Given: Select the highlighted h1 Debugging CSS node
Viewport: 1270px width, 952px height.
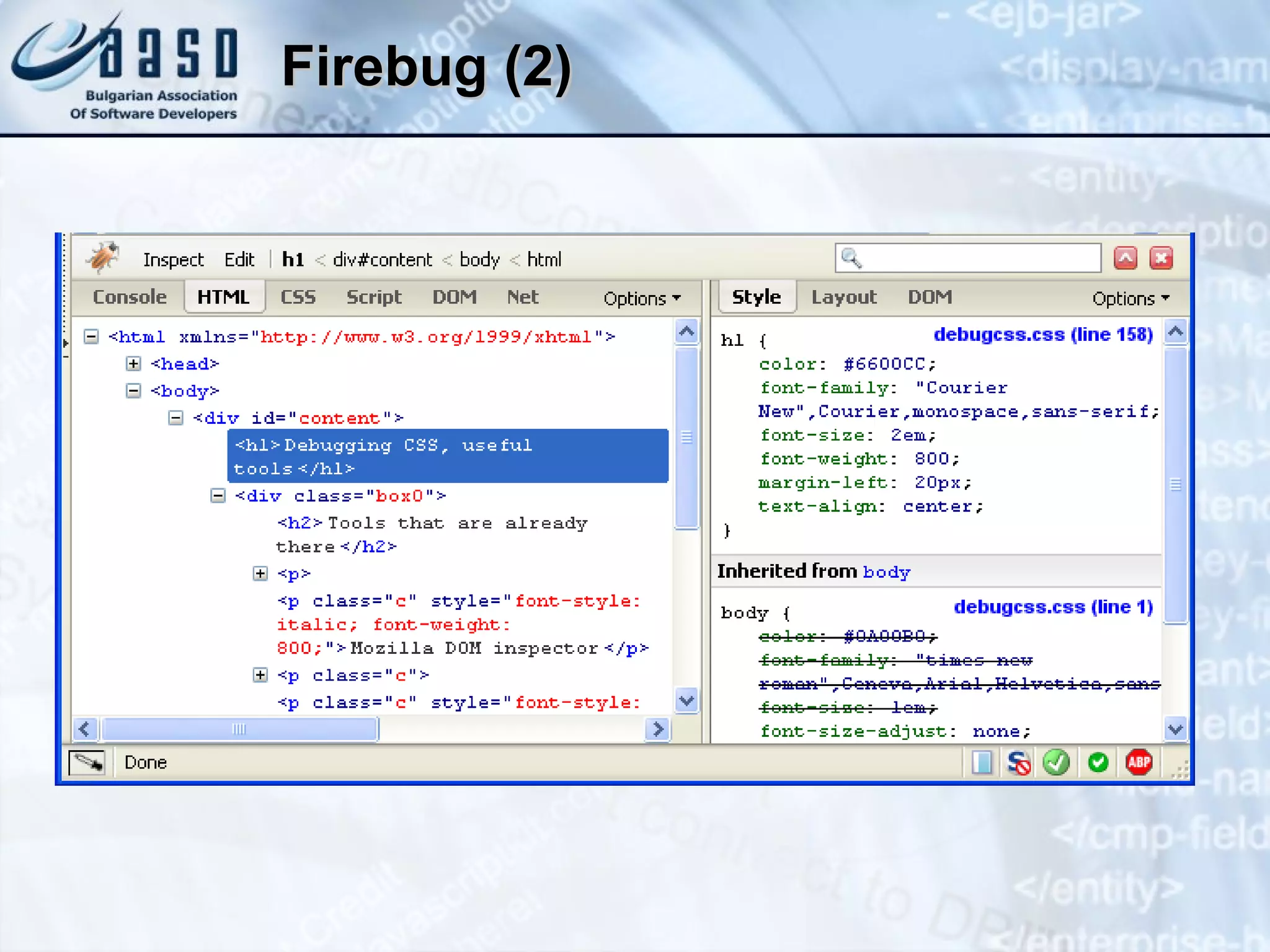Looking at the screenshot, I should click(x=448, y=456).
